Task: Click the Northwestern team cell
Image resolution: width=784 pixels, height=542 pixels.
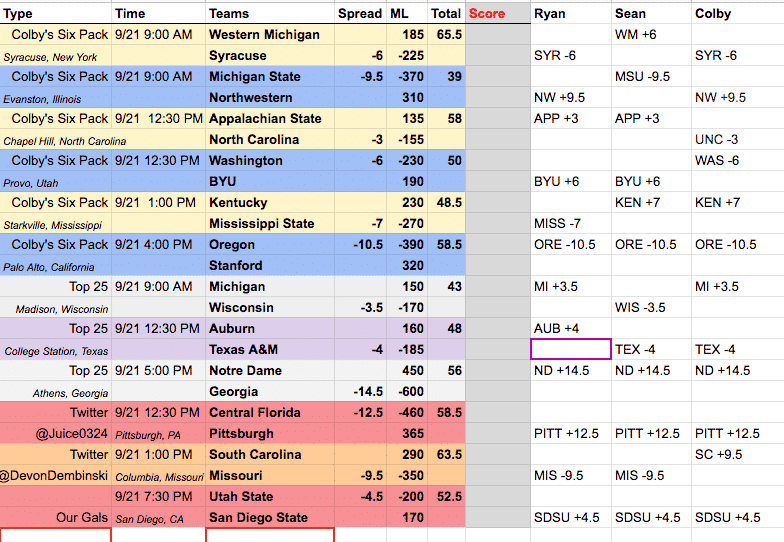Action: pos(270,98)
